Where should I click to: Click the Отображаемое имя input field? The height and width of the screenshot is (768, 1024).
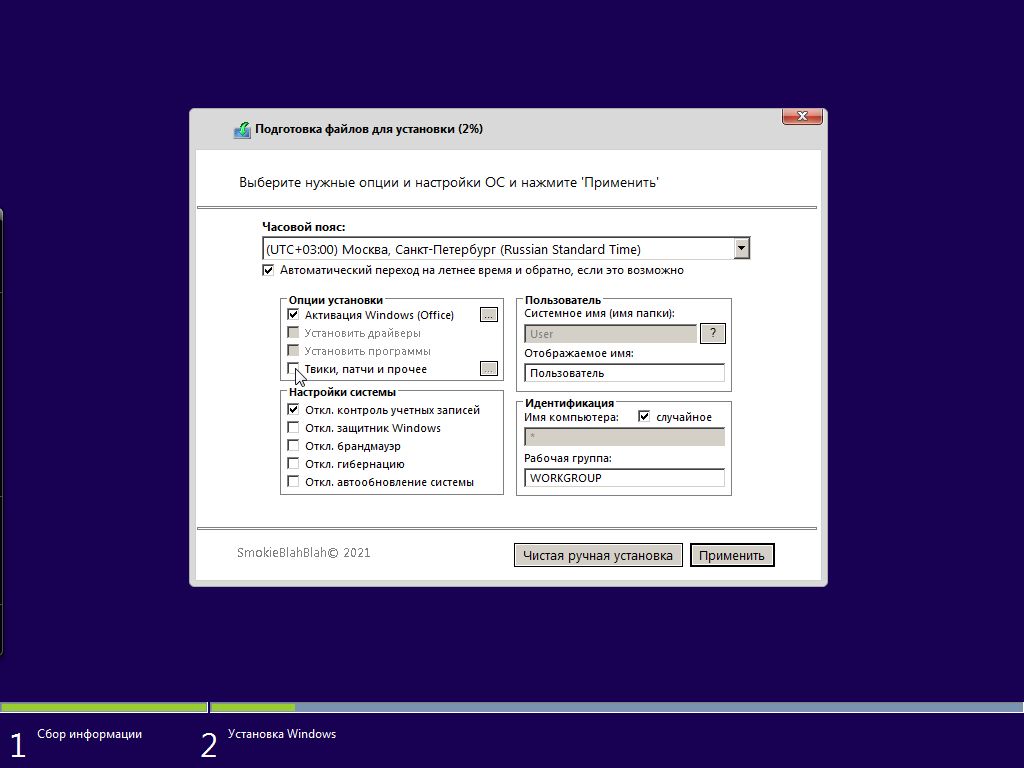point(624,373)
